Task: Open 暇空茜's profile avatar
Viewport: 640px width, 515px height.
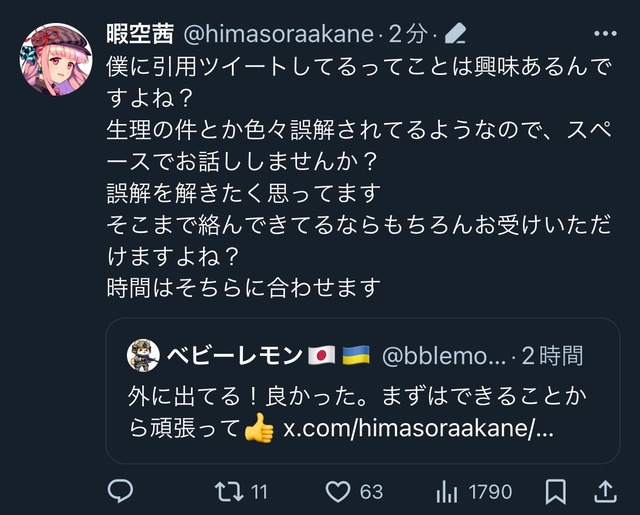Action: click(x=56, y=59)
